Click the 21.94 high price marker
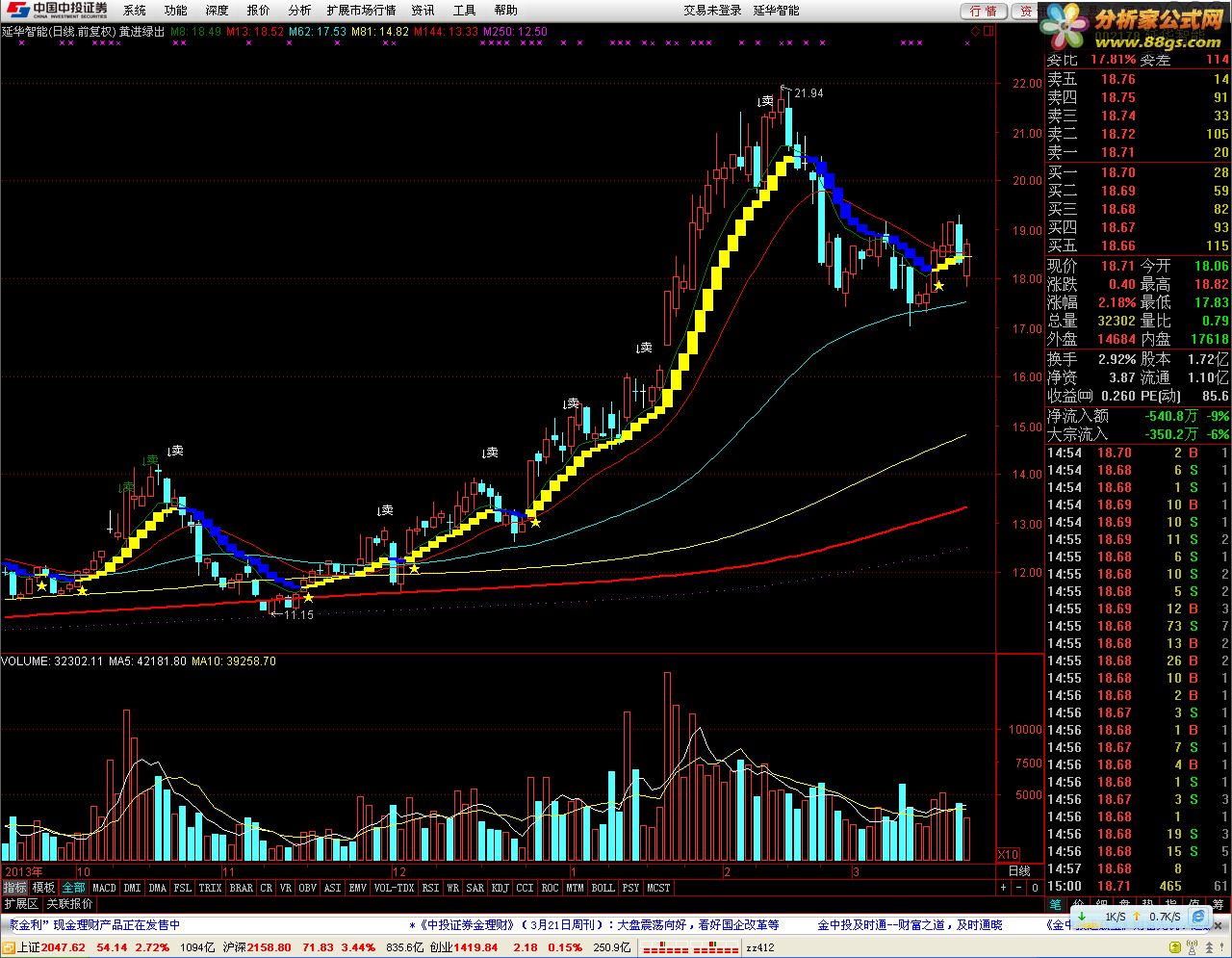1232x958 pixels. tap(808, 92)
